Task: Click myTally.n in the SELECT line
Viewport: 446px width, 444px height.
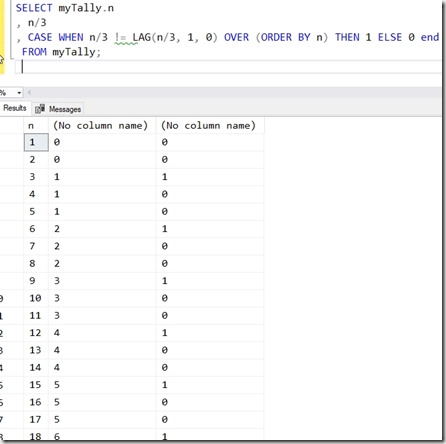Action: tap(86, 8)
